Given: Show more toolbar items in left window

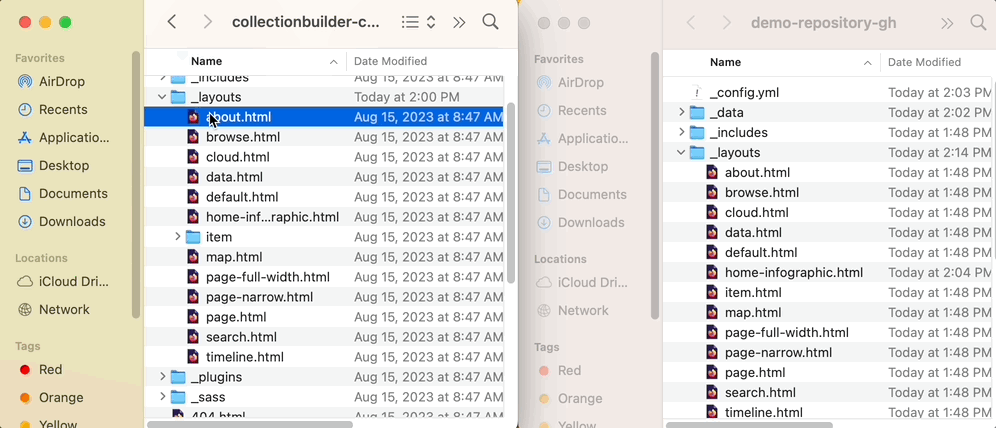Looking at the screenshot, I should tap(459, 22).
